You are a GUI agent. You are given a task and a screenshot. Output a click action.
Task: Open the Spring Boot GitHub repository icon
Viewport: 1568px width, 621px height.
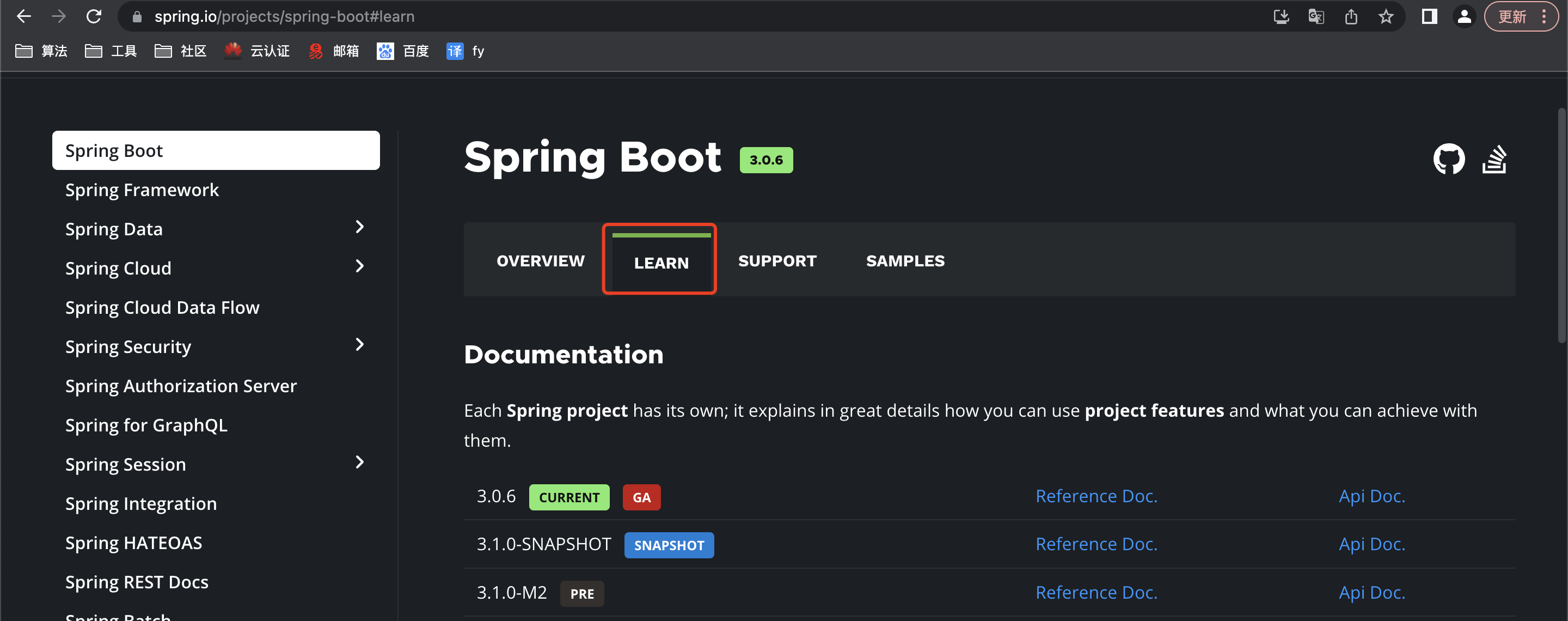point(1449,159)
